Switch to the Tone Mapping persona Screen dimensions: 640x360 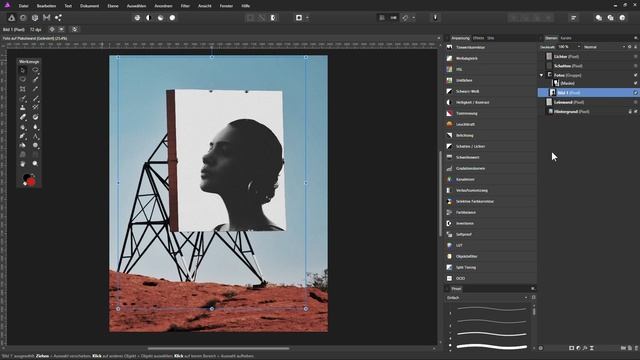pos(47,18)
